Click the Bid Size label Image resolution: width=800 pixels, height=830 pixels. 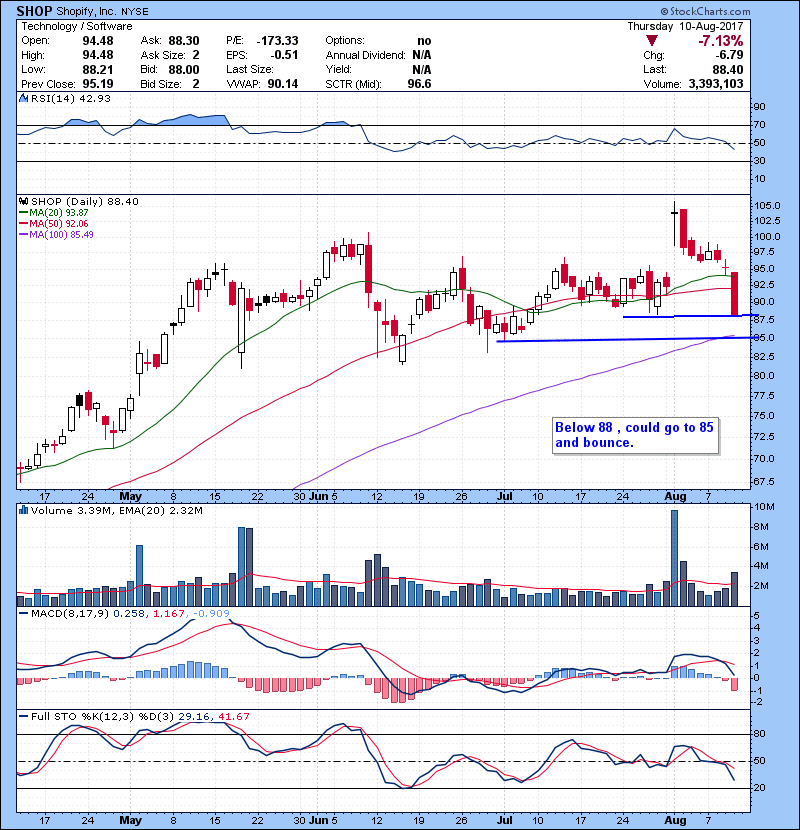click(x=161, y=84)
